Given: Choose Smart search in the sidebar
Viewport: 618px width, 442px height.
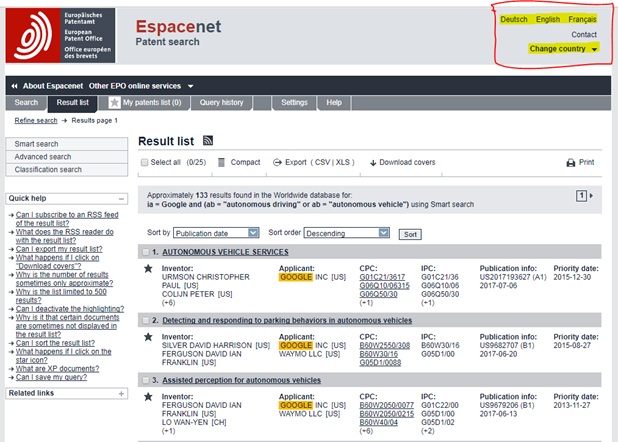Looking at the screenshot, I should point(67,144).
